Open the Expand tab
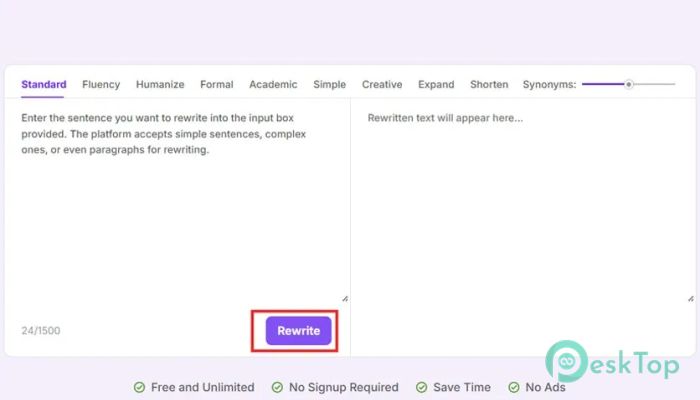The image size is (700, 400). 436,84
